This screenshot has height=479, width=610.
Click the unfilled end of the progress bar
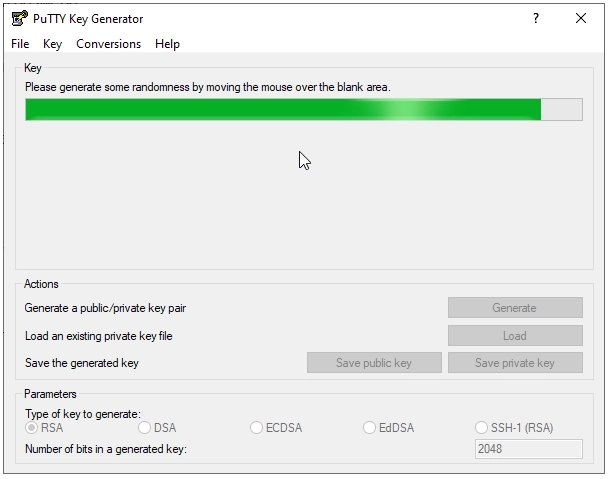point(562,110)
